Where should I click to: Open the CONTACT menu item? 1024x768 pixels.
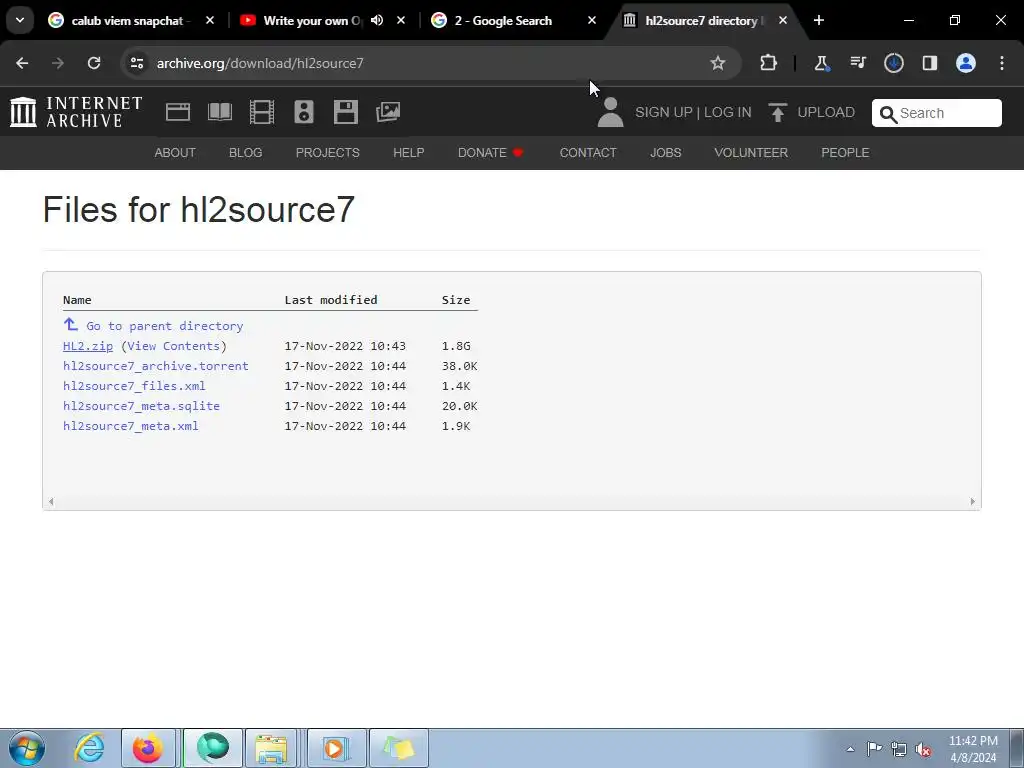588,153
